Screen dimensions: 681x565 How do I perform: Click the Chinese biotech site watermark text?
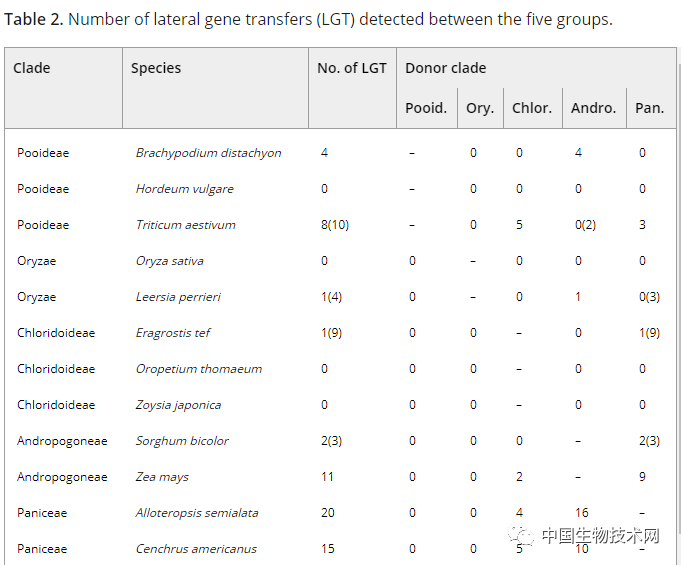click(600, 537)
